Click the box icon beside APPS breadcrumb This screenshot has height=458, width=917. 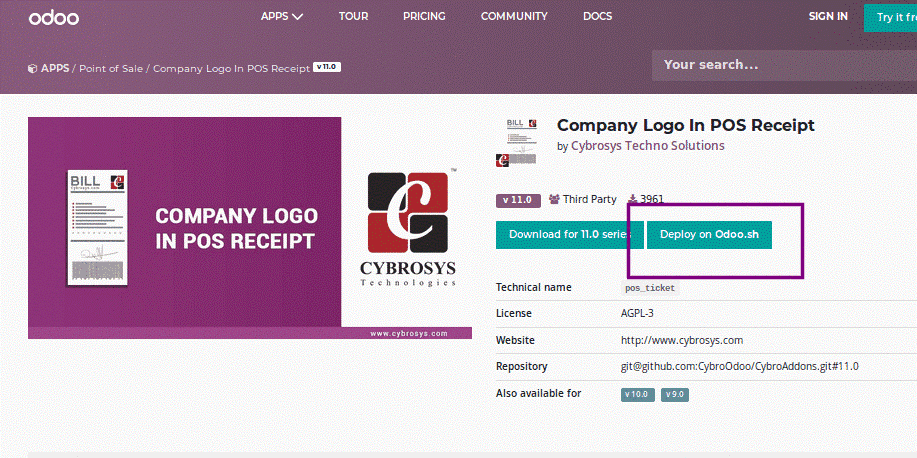pyautogui.click(x=33, y=68)
